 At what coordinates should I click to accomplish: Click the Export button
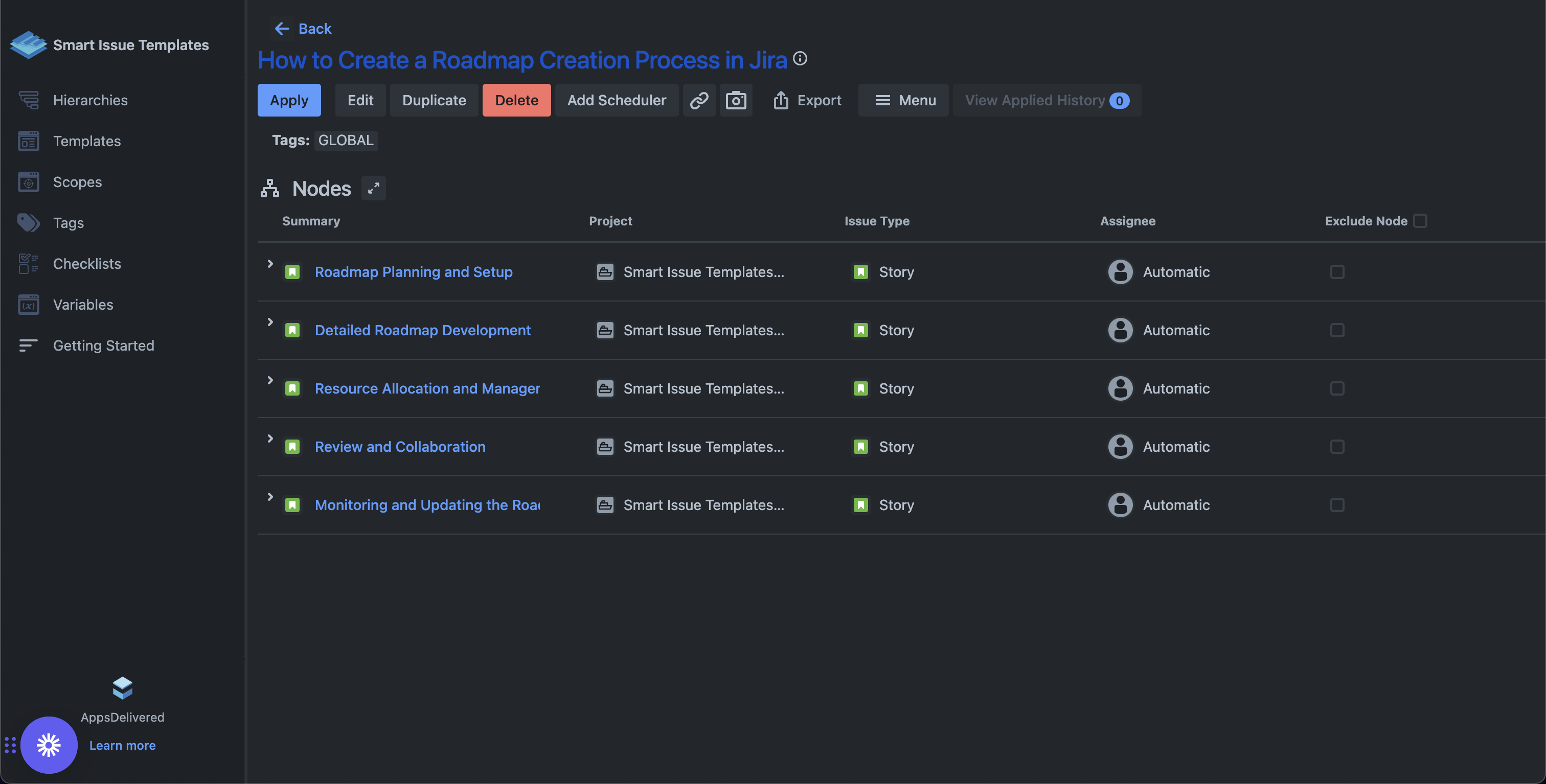click(x=807, y=100)
